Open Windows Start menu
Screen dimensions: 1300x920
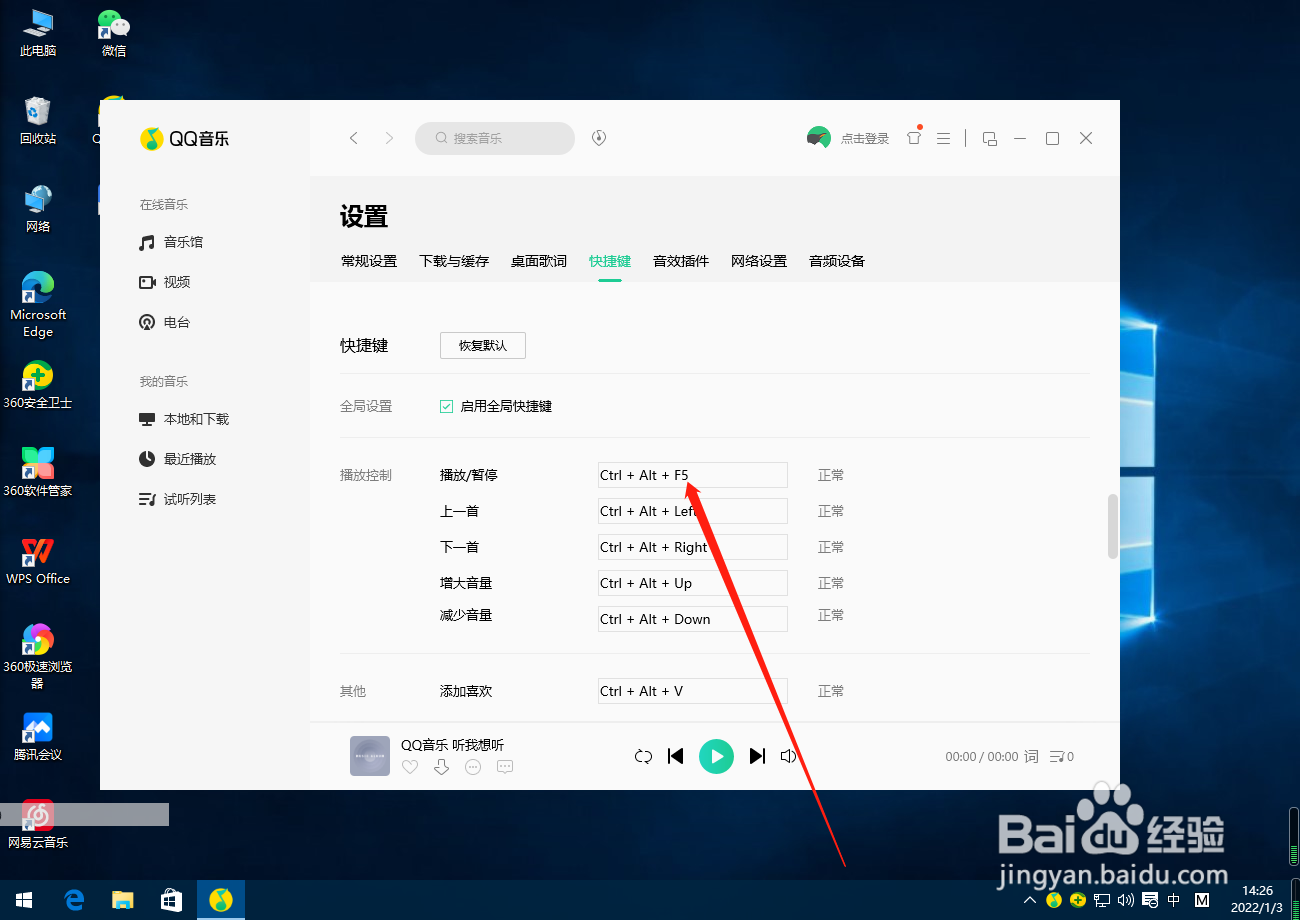[x=24, y=900]
